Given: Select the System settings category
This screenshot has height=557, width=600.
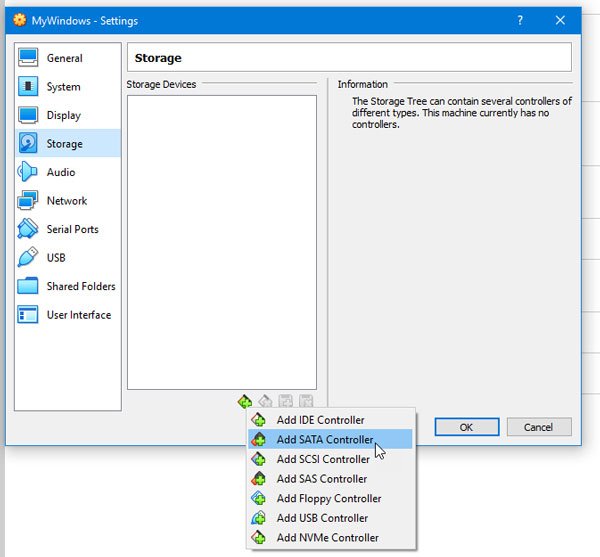Looking at the screenshot, I should (x=63, y=87).
